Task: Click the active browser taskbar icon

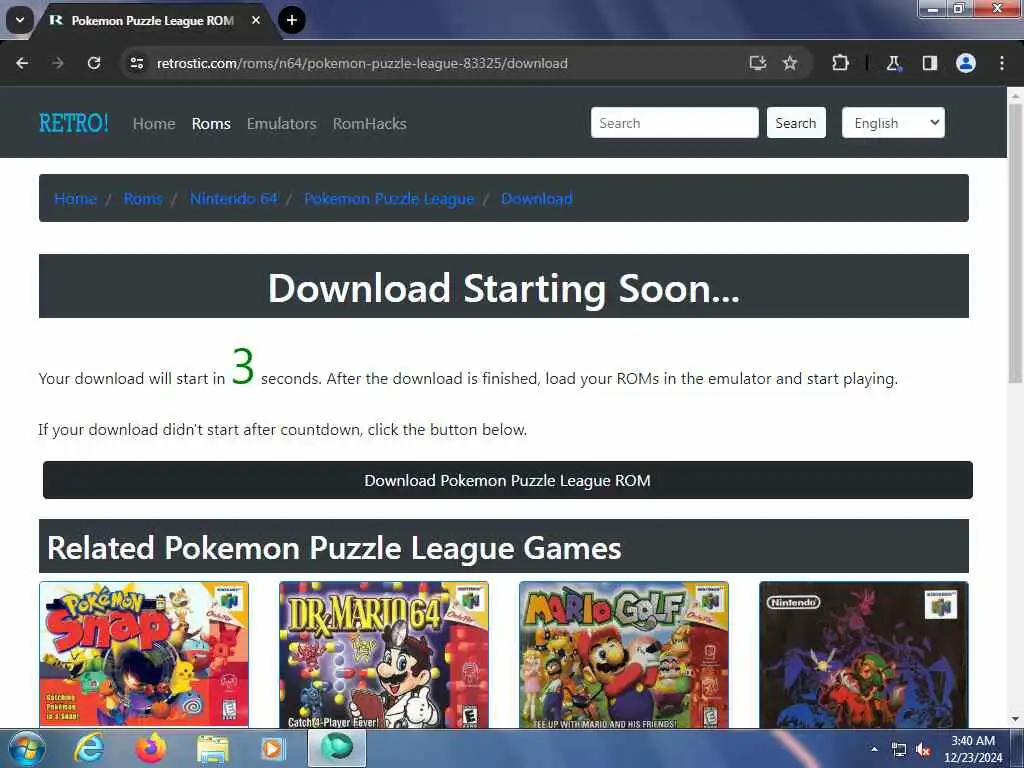Action: point(337,748)
